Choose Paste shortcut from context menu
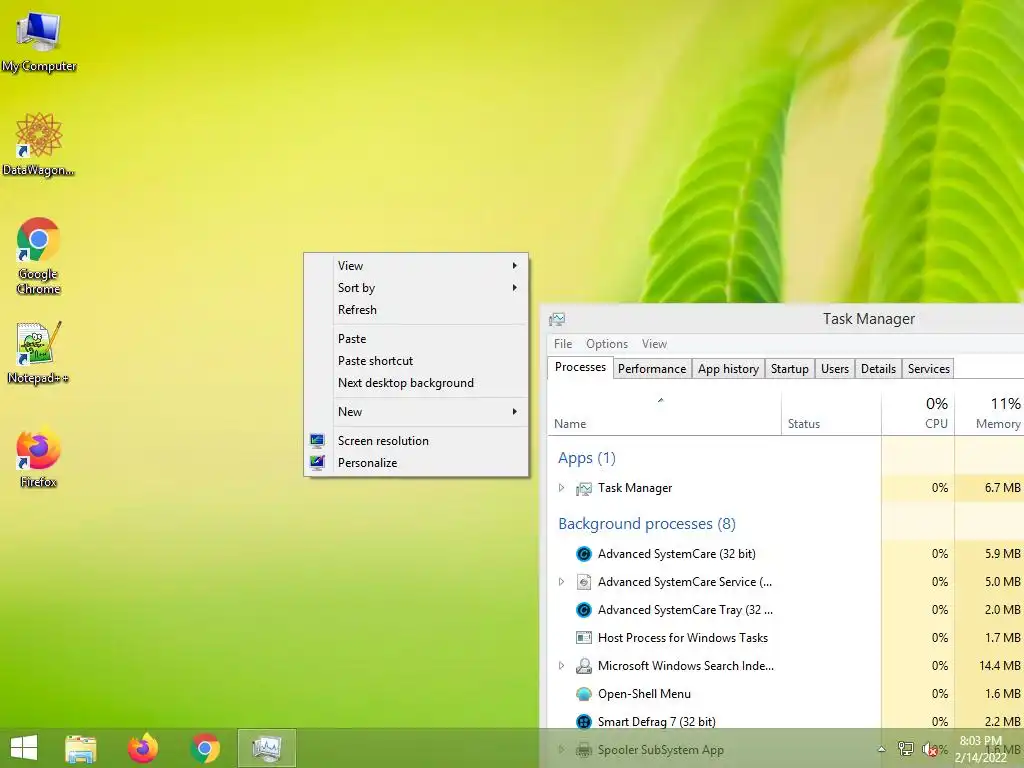 click(x=416, y=361)
